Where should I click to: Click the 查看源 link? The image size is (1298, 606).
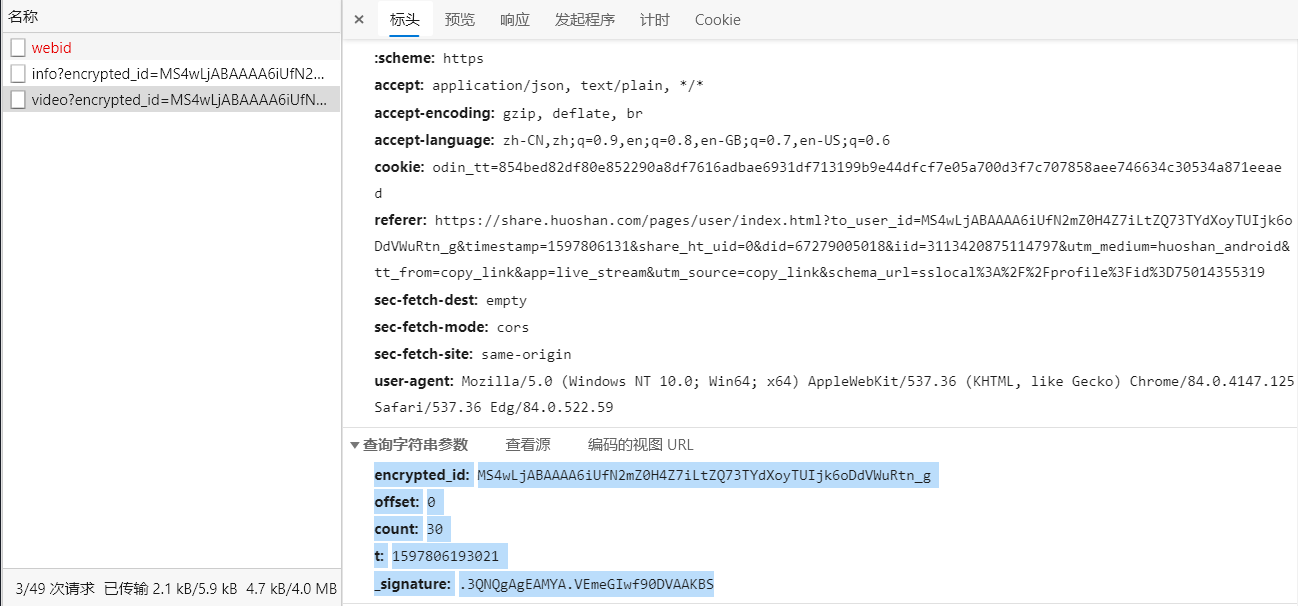[528, 445]
